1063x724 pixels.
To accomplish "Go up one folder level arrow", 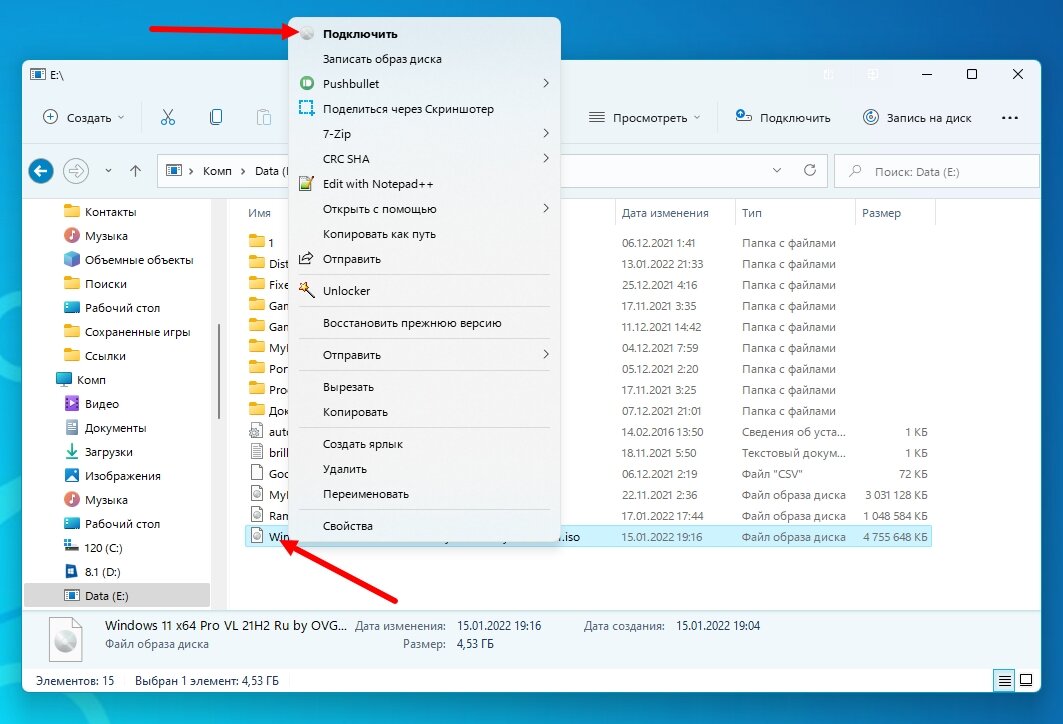I will click(x=136, y=171).
